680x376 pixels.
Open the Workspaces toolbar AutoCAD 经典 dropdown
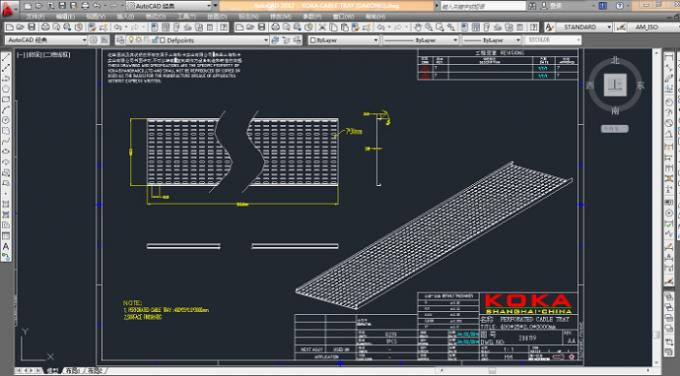84,40
